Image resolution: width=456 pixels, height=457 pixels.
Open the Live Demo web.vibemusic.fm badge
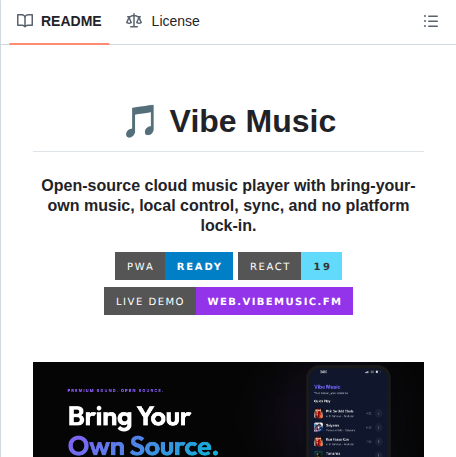(228, 301)
